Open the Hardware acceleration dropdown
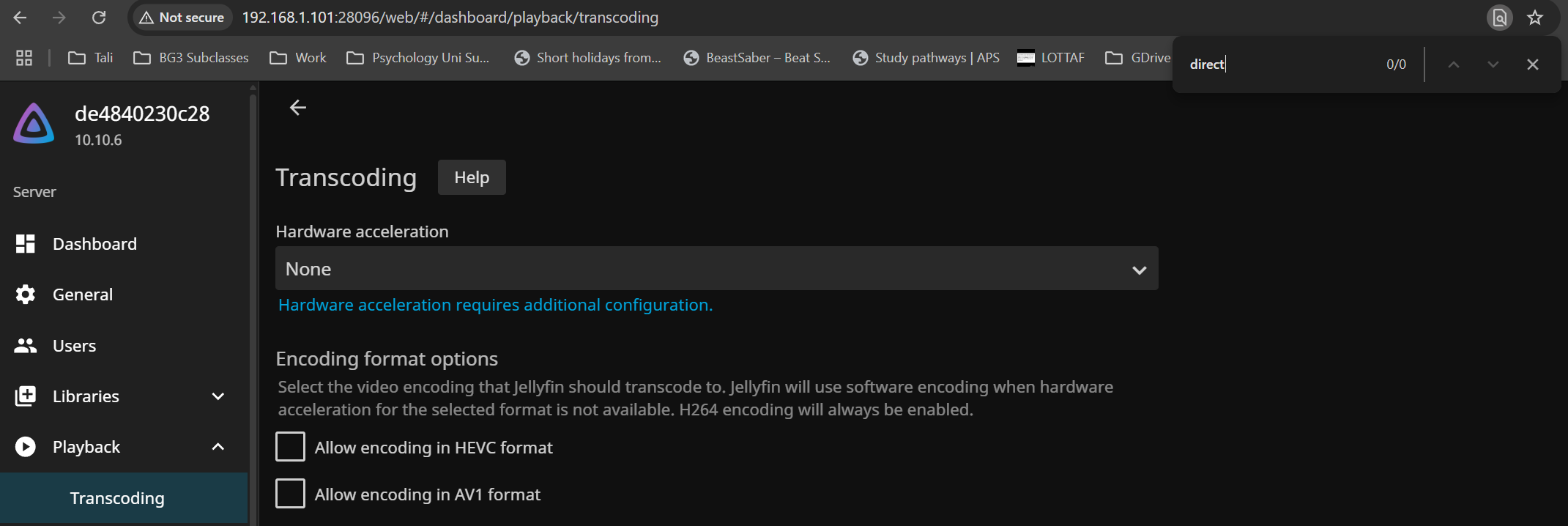This screenshot has height=526, width=1568. tap(716, 269)
